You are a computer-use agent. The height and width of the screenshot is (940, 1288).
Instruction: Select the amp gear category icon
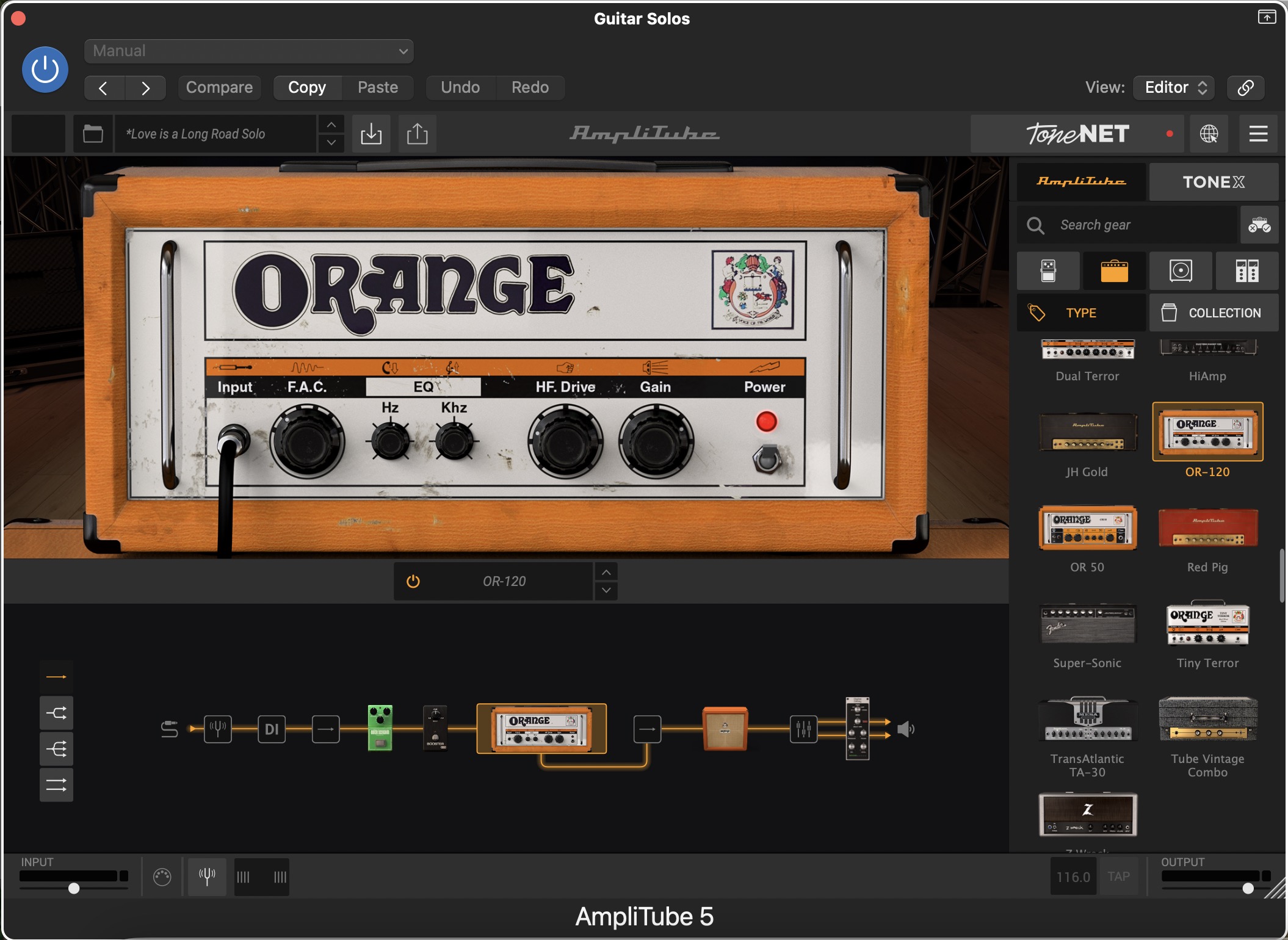[1115, 270]
